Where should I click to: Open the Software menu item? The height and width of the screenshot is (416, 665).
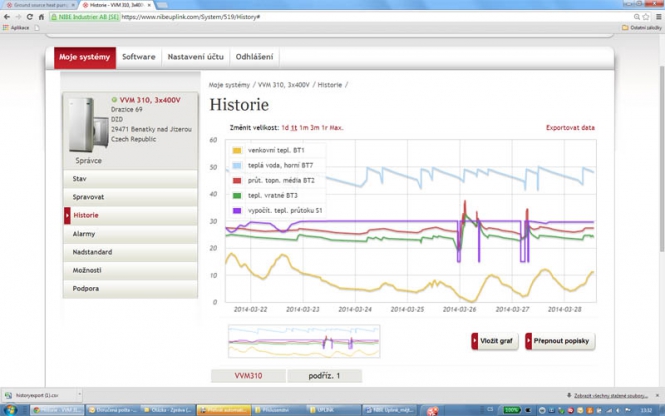(x=139, y=57)
